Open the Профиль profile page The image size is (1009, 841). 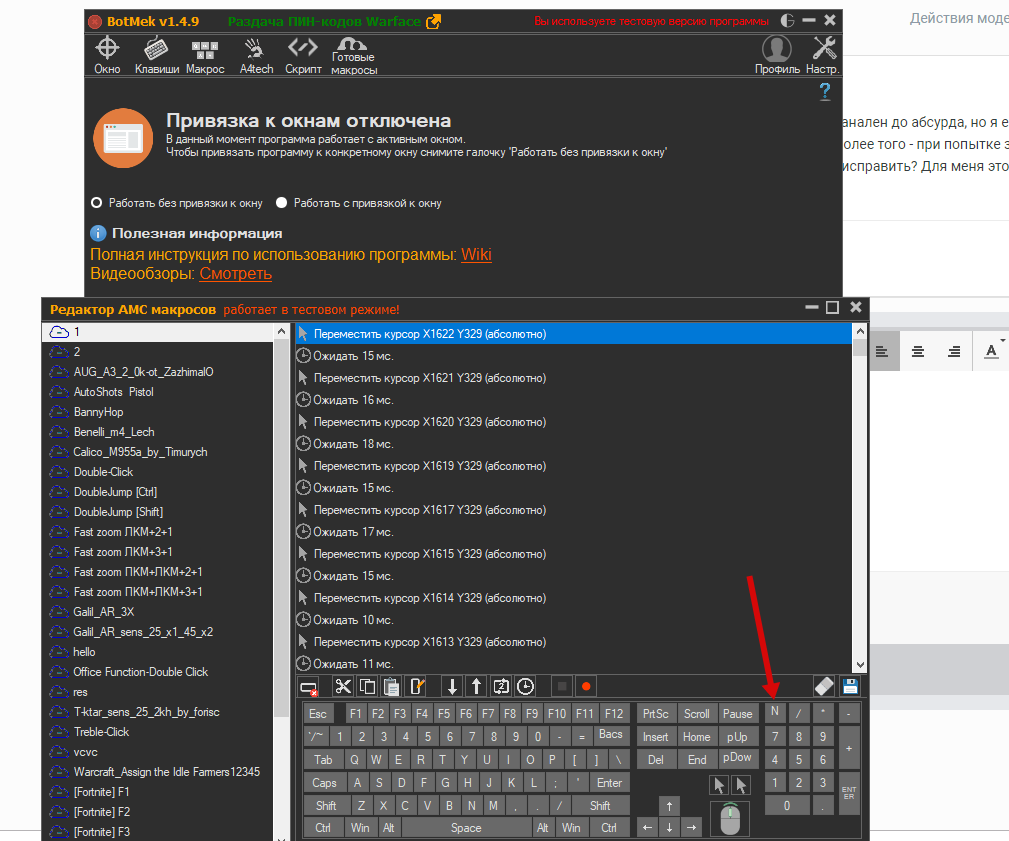[777, 56]
